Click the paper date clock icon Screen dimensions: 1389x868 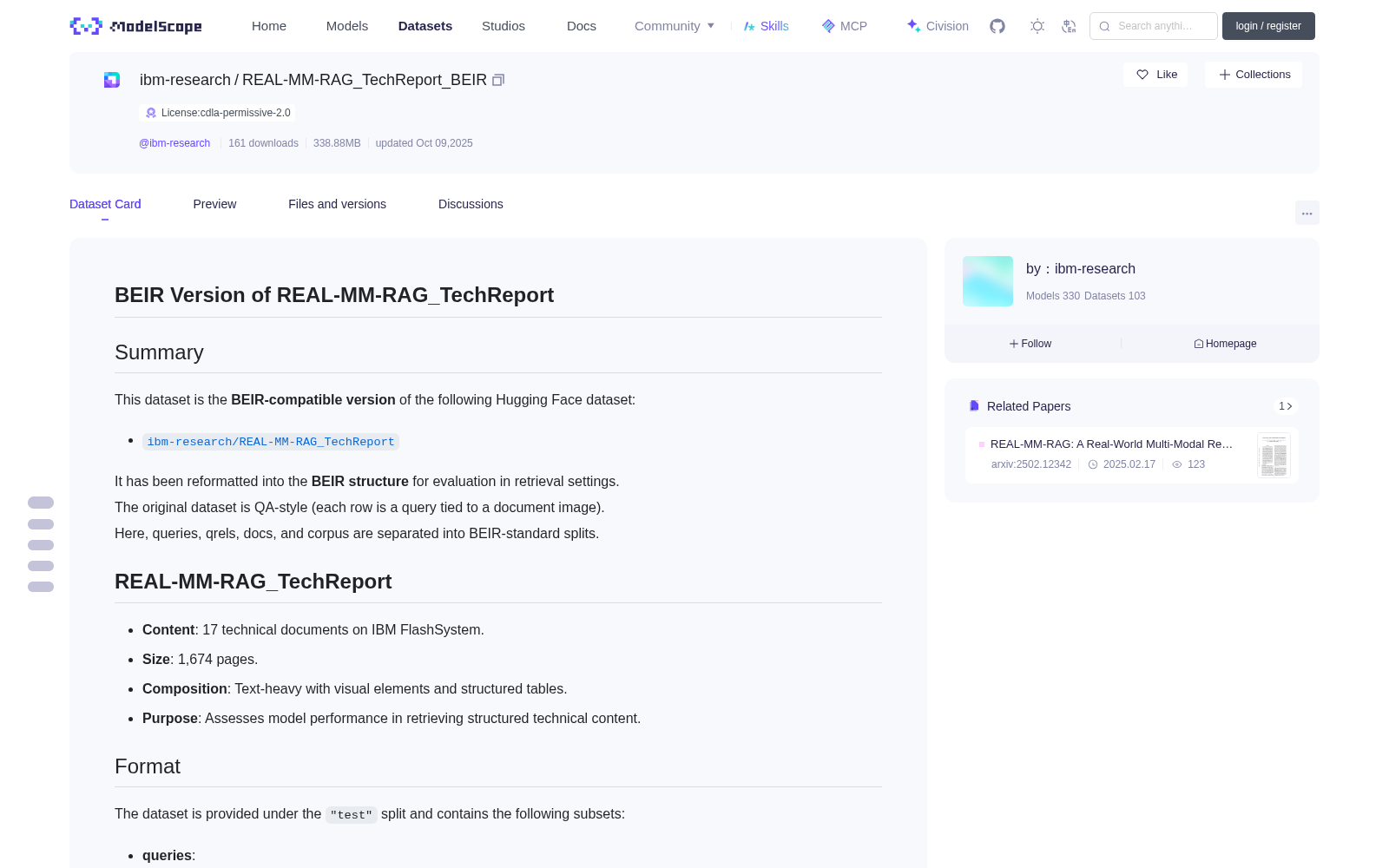point(1093,464)
